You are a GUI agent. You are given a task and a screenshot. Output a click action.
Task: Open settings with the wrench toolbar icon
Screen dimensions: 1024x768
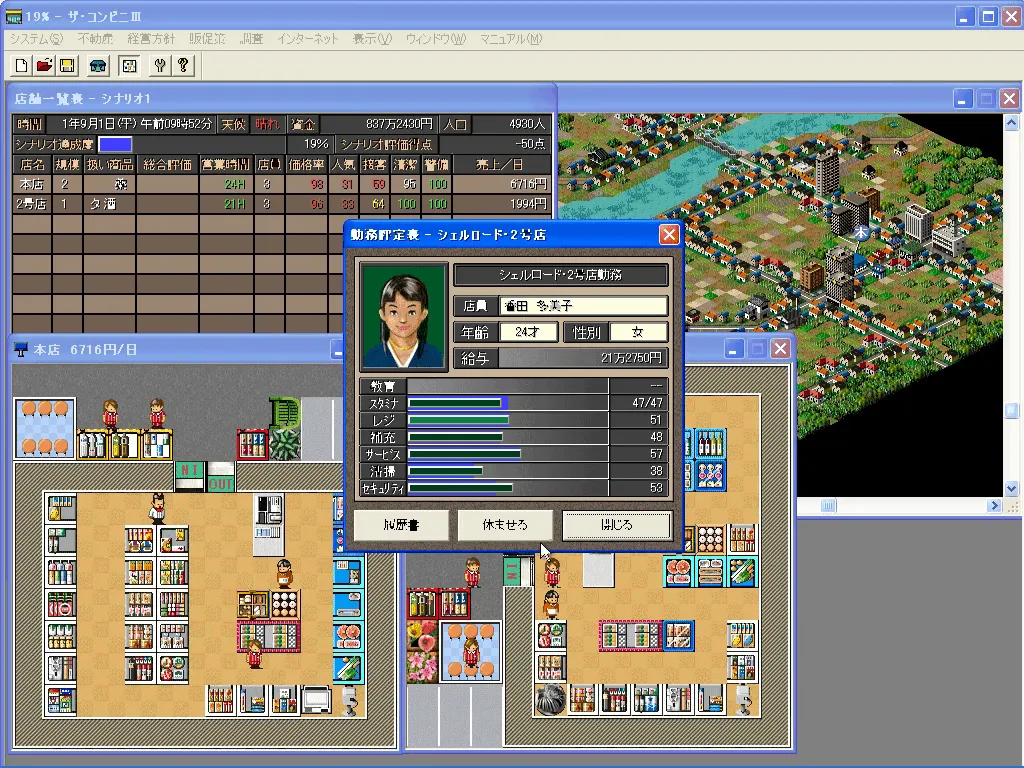159,62
